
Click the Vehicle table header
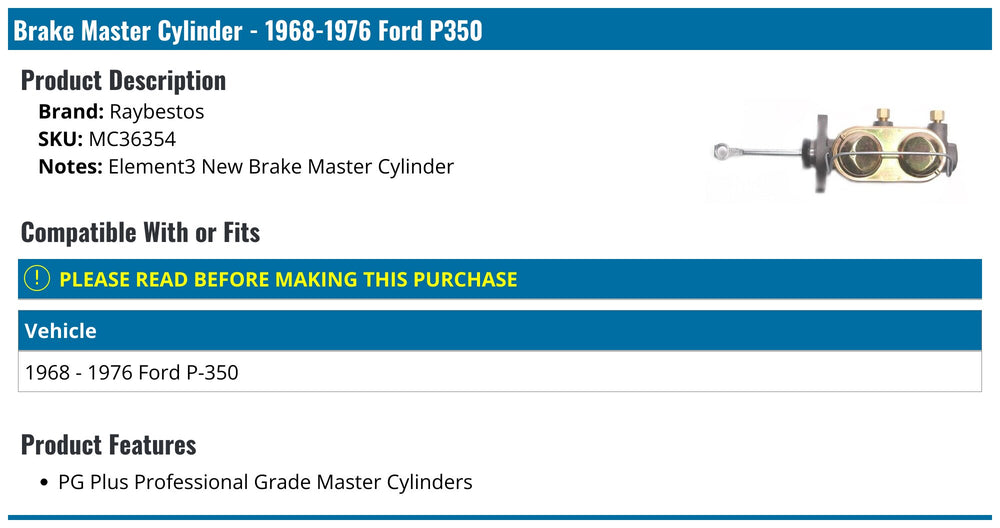(x=499, y=330)
